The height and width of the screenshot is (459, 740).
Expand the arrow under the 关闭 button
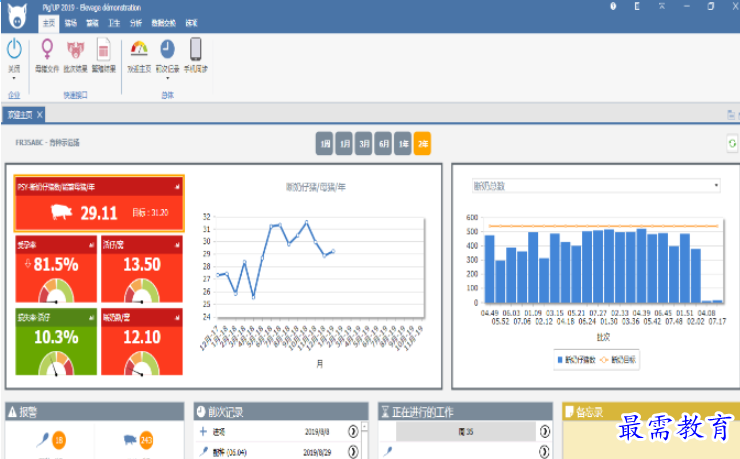point(14,78)
